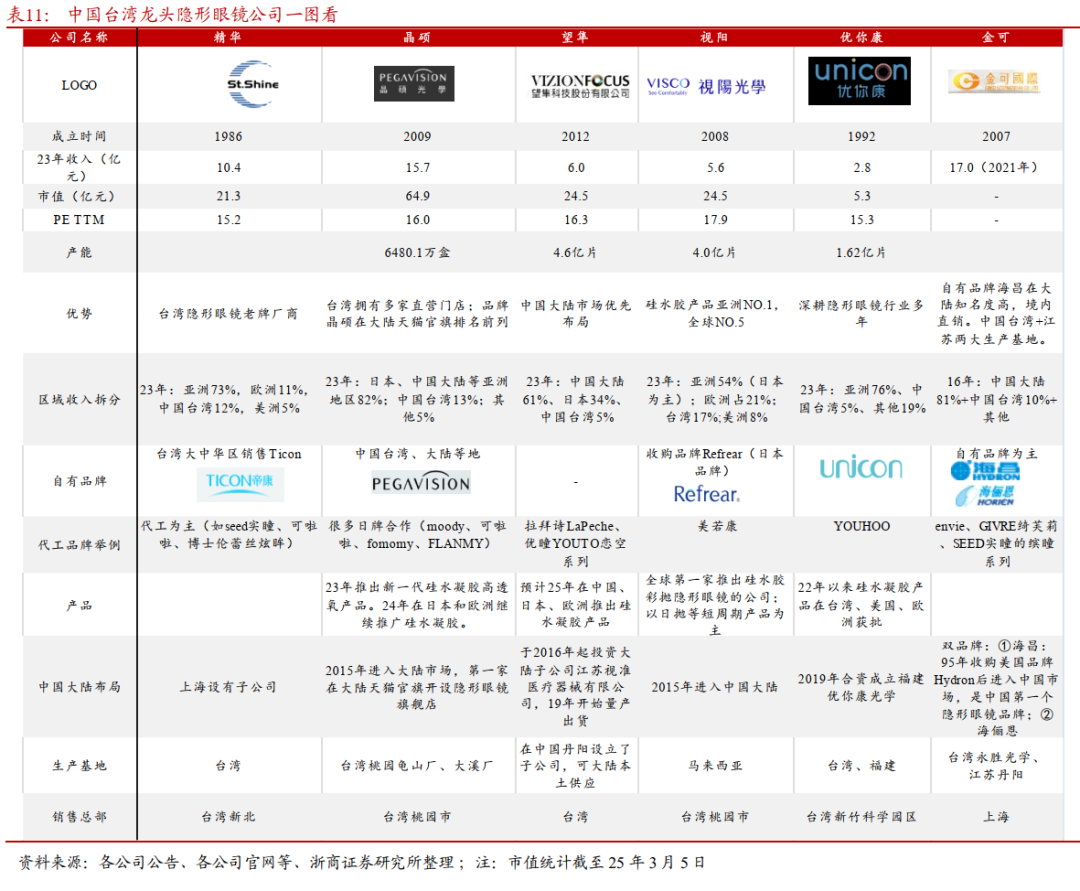Click the 台湾大中华区销售Ticon text
Image resolution: width=1080 pixels, height=891 pixels.
pos(229,454)
